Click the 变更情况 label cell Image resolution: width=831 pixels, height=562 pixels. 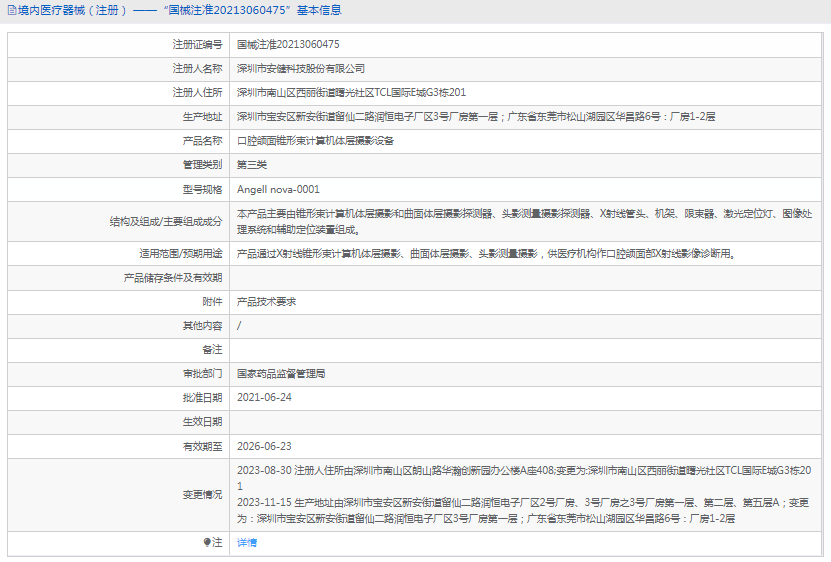tap(118, 495)
